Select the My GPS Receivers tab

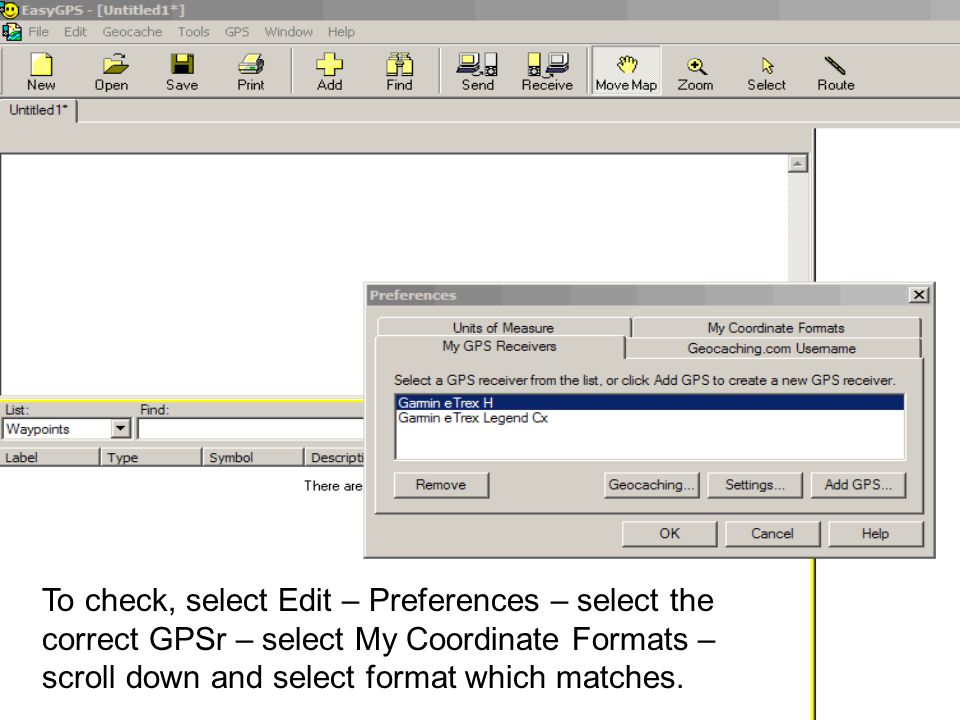(x=500, y=347)
